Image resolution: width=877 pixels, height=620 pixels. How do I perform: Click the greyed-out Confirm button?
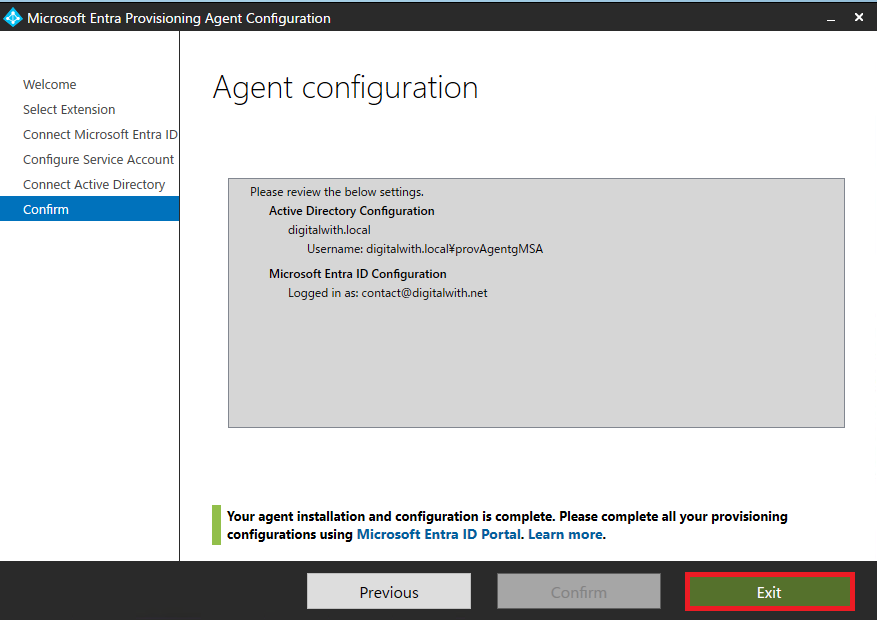click(579, 592)
